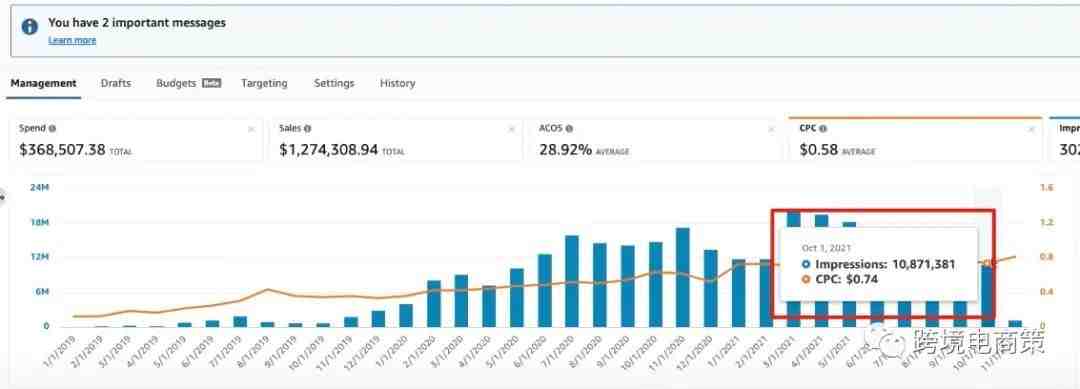This screenshot has width=1080, height=389.
Task: Click the 11/1/2020 impressions bar
Action: (x=683, y=277)
